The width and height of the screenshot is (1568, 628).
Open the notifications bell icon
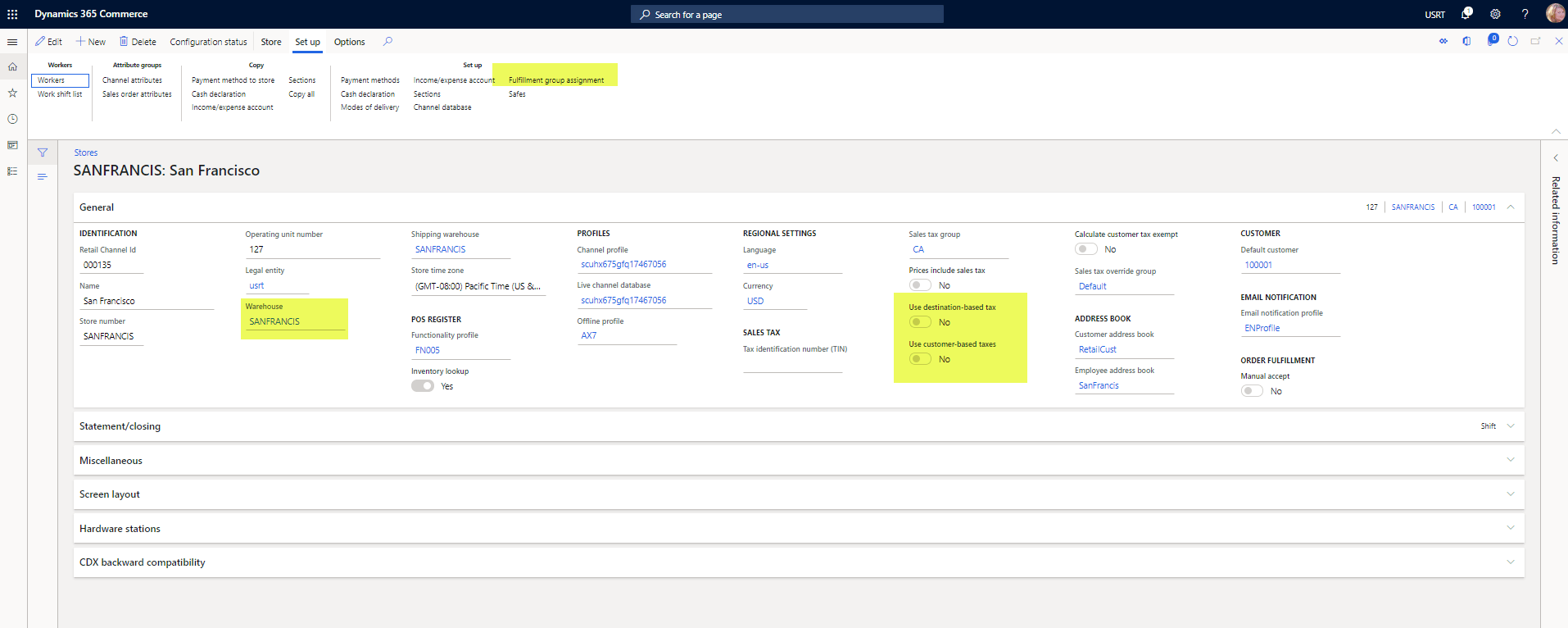pyautogui.click(x=1466, y=14)
